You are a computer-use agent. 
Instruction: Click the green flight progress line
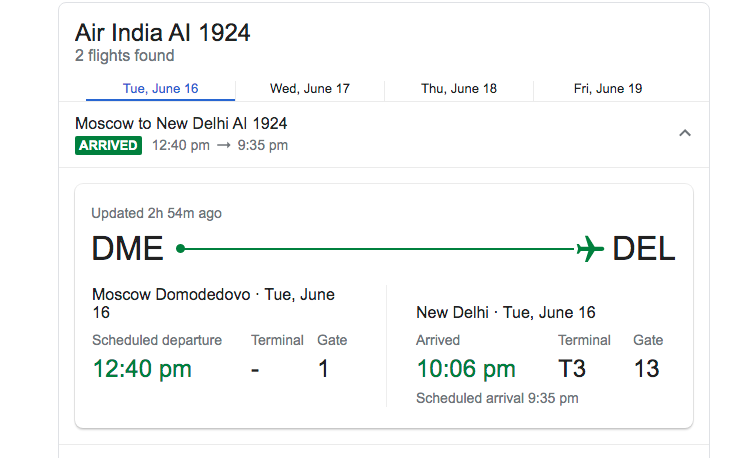tap(379, 249)
